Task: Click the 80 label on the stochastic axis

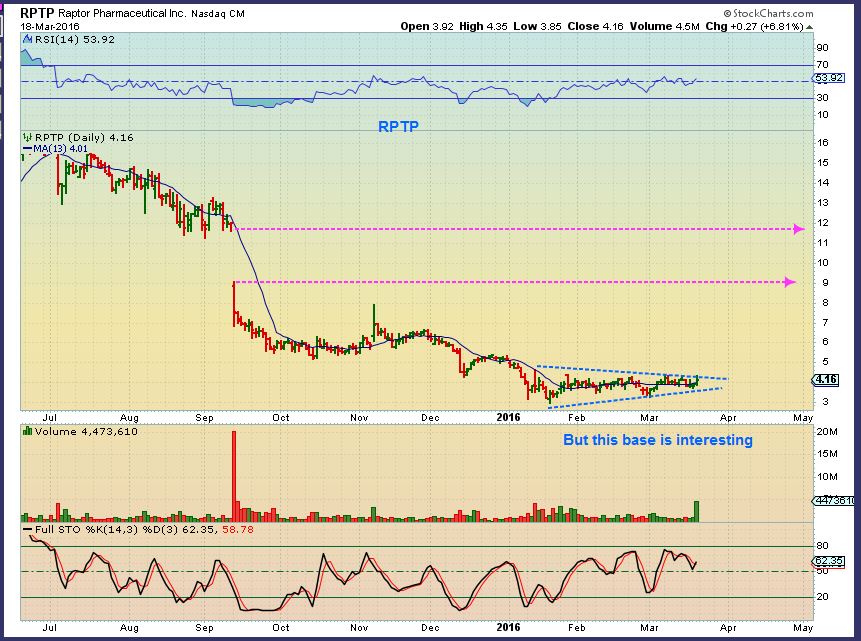Action: tap(823, 546)
